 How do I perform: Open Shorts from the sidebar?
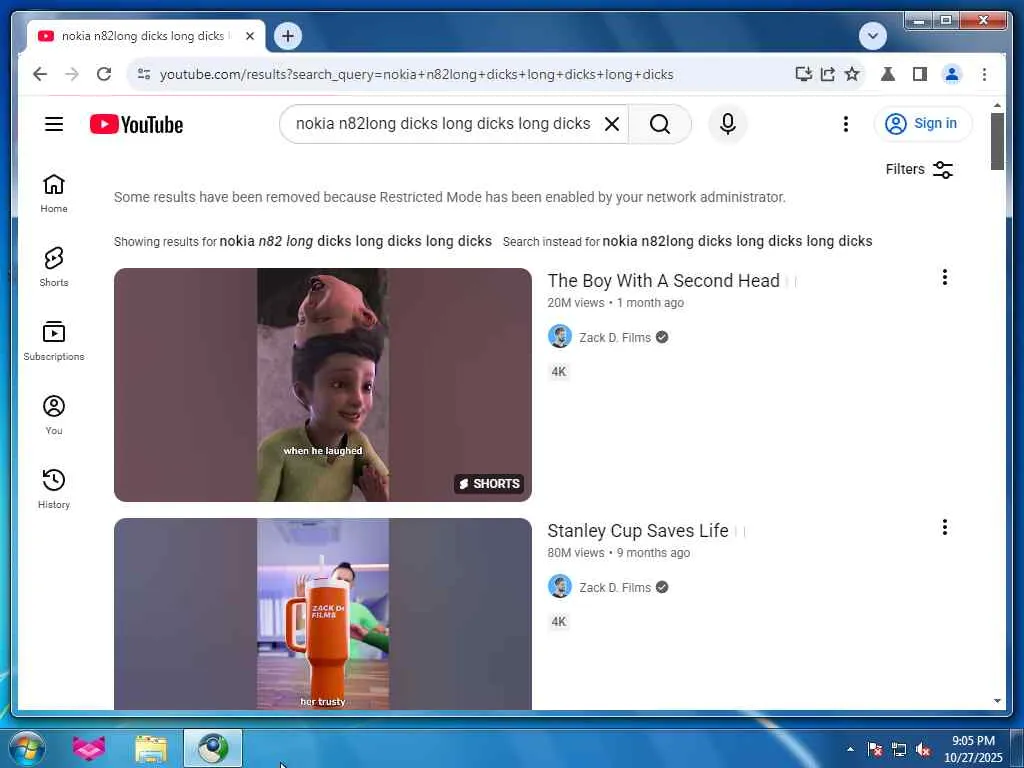(x=54, y=267)
